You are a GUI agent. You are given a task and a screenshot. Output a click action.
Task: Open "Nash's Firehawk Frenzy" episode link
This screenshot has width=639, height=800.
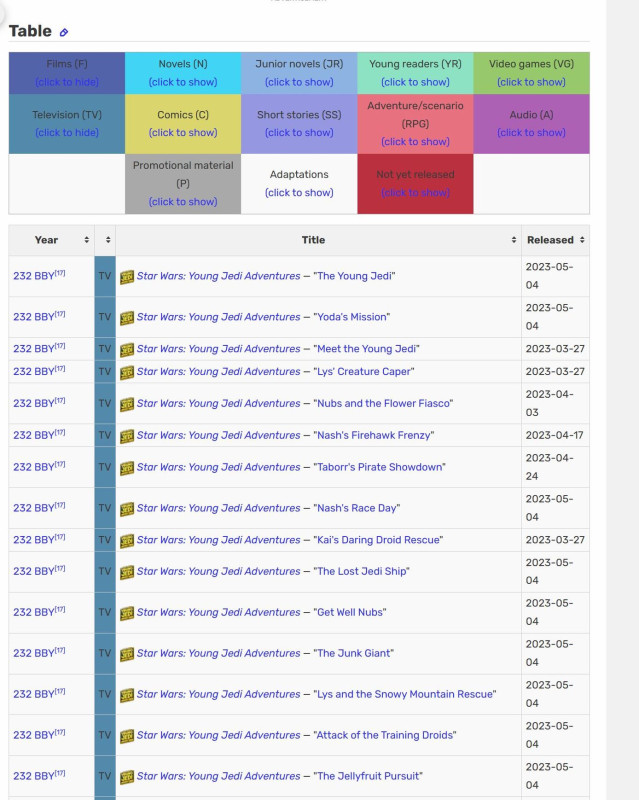coord(374,435)
